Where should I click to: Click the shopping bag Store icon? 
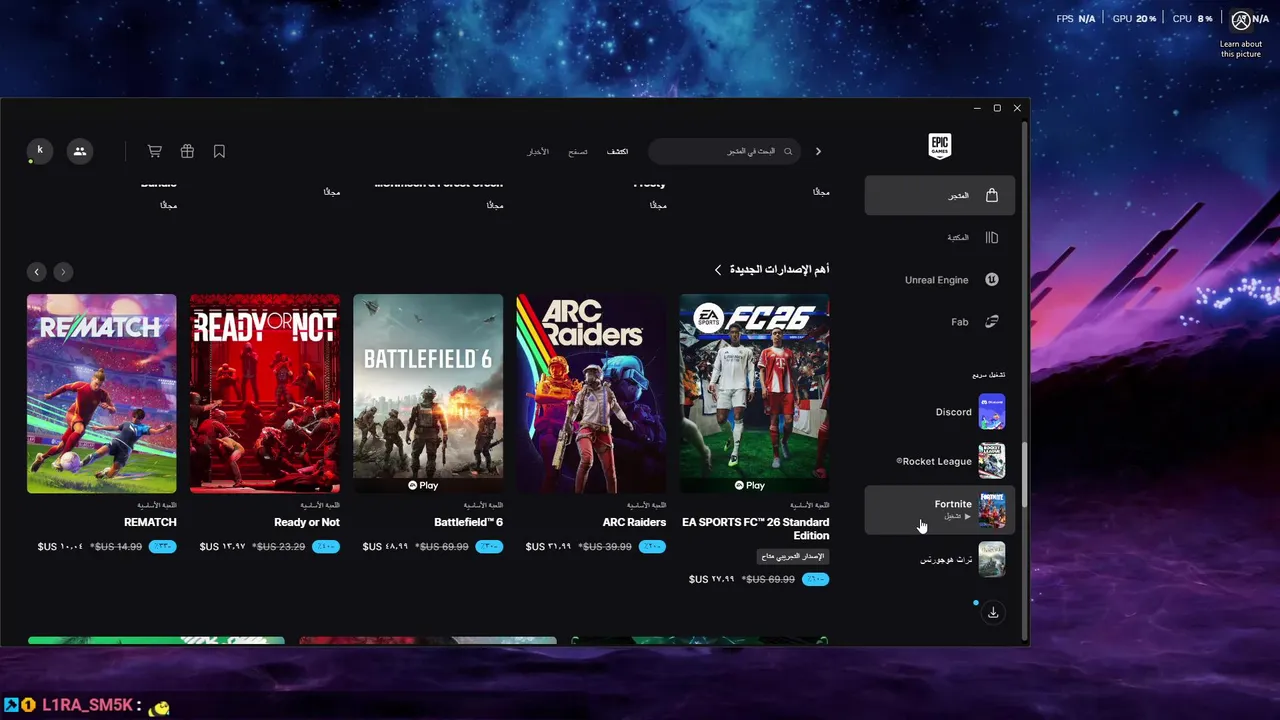(992, 195)
